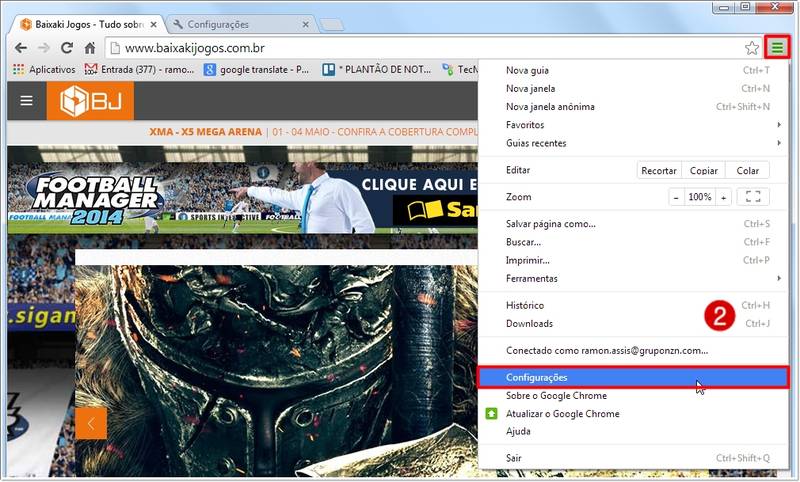
Task: Select Atualizar o Google Chrome
Action: pyautogui.click(x=633, y=414)
